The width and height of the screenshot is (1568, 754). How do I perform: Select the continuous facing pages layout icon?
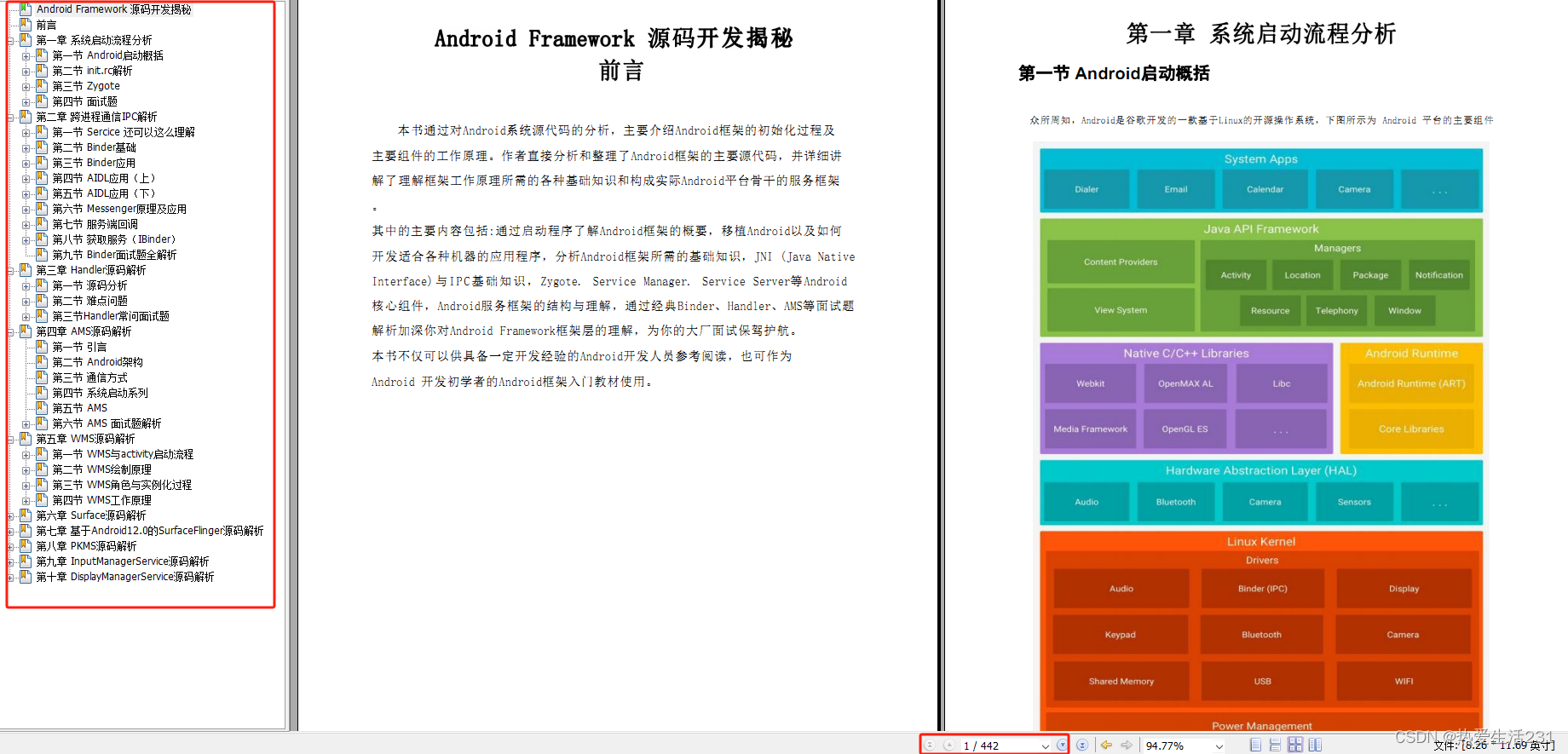tap(1315, 745)
